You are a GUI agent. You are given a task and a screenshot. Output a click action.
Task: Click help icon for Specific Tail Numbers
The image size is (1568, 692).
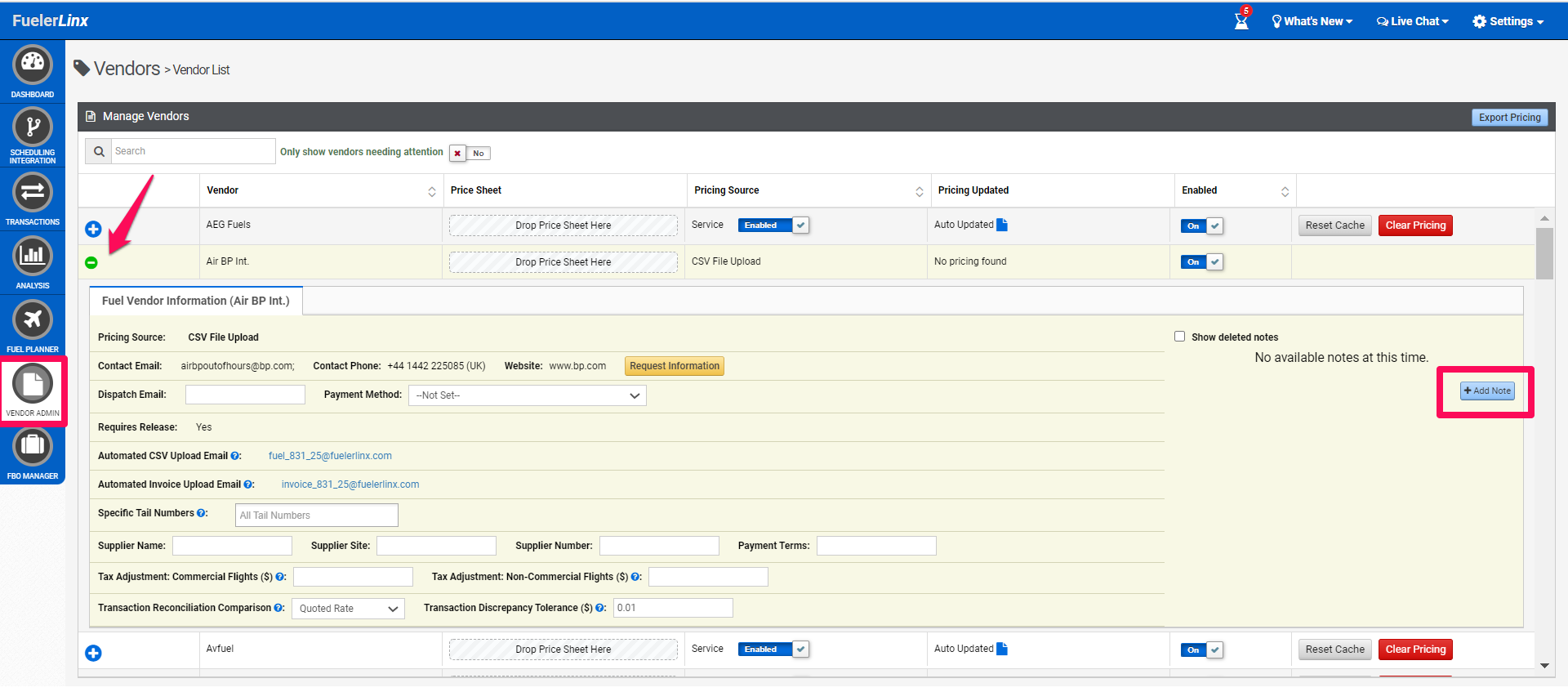point(202,513)
